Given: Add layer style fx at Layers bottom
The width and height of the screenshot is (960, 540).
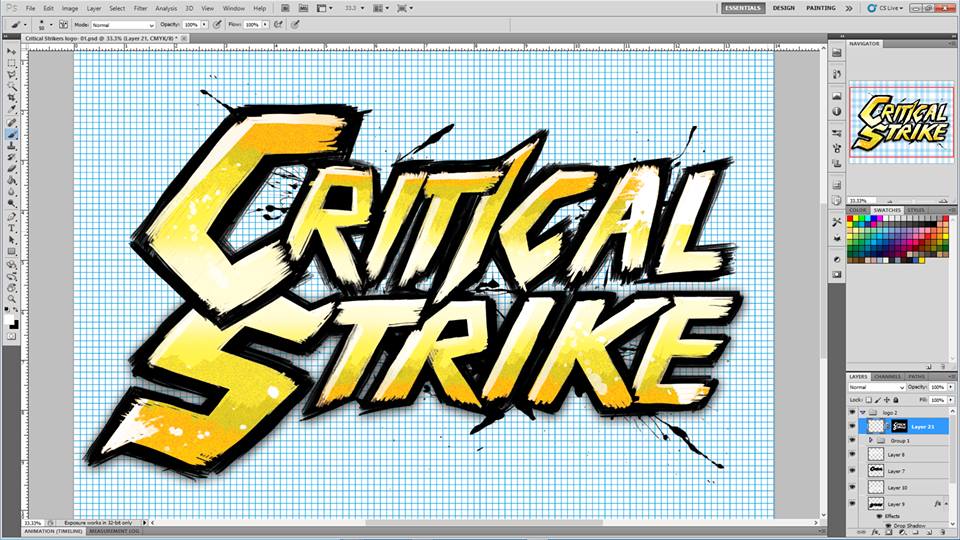Looking at the screenshot, I should (x=876, y=533).
